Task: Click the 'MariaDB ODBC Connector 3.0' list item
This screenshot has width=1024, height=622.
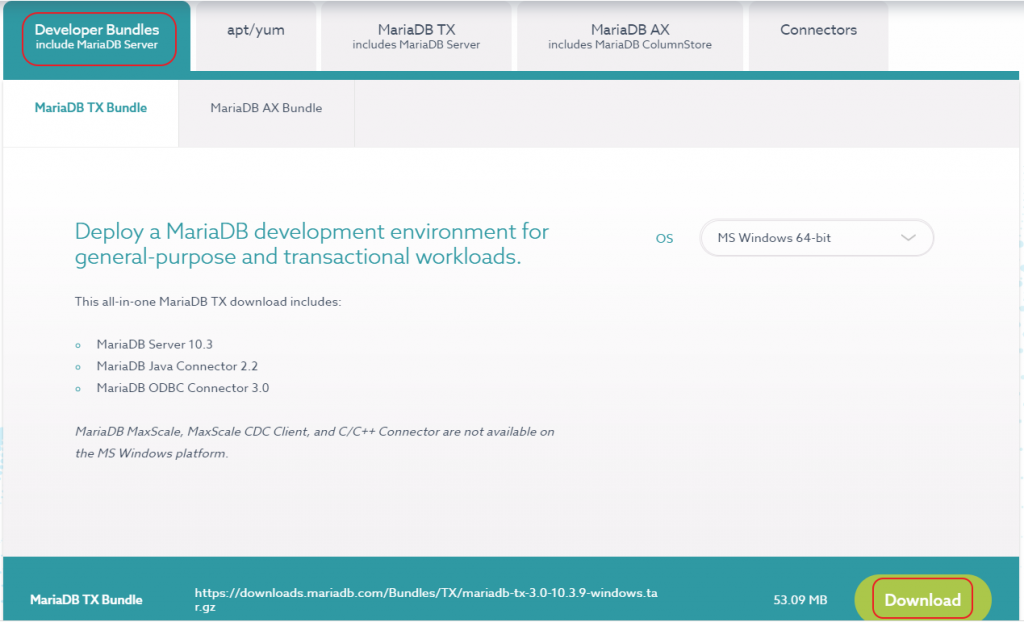Action: click(x=183, y=387)
